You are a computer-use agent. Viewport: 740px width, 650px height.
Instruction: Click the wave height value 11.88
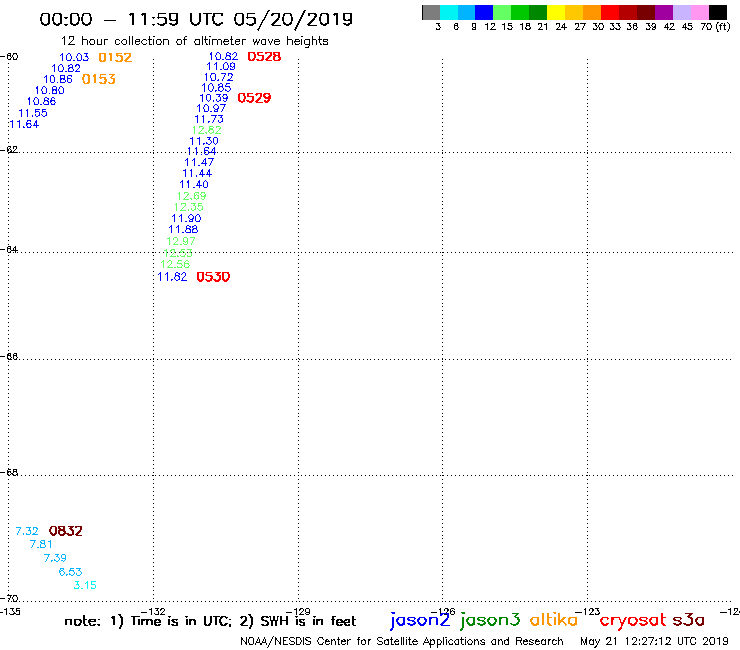tap(183, 229)
